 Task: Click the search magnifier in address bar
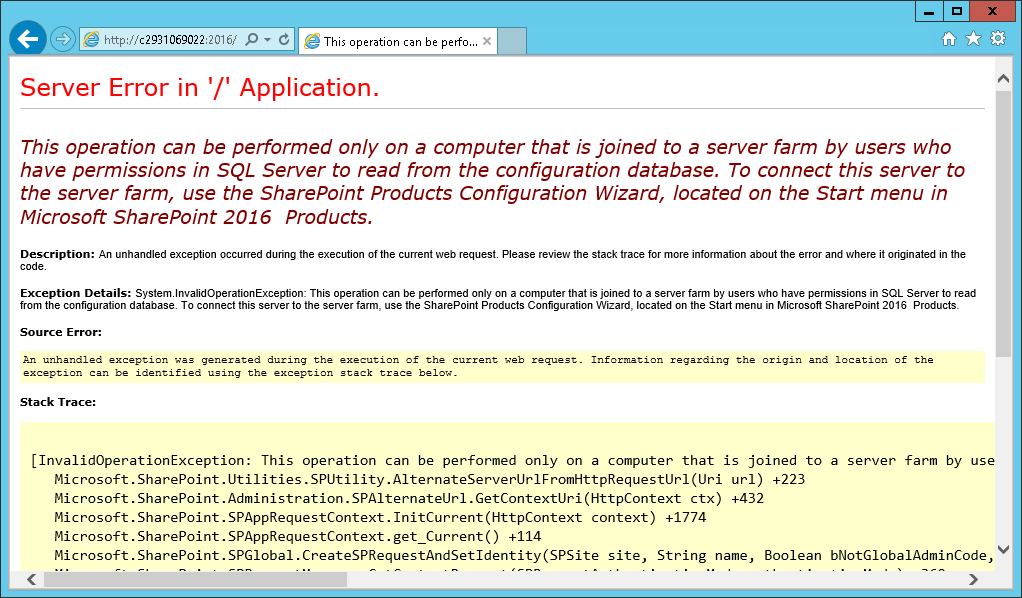point(251,40)
